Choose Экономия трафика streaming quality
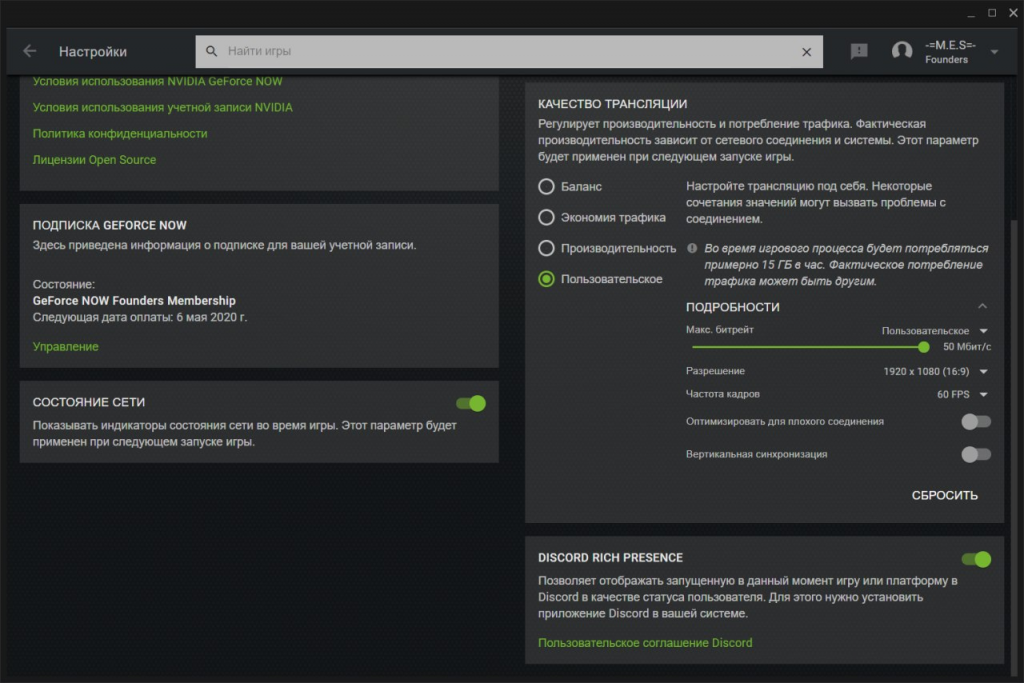This screenshot has height=683, width=1024. click(547, 217)
